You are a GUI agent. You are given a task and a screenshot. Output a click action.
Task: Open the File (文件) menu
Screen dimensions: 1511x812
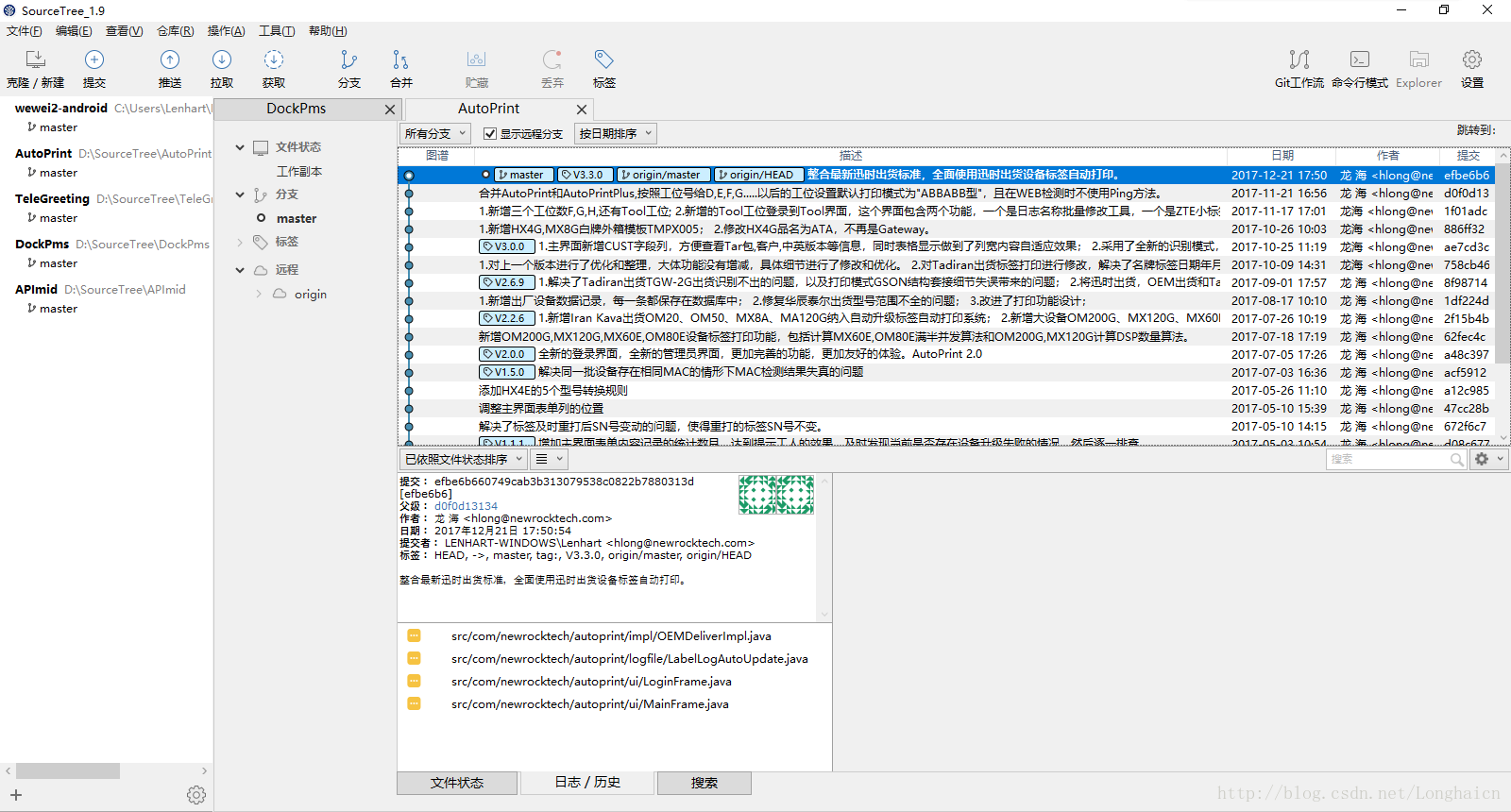click(24, 31)
